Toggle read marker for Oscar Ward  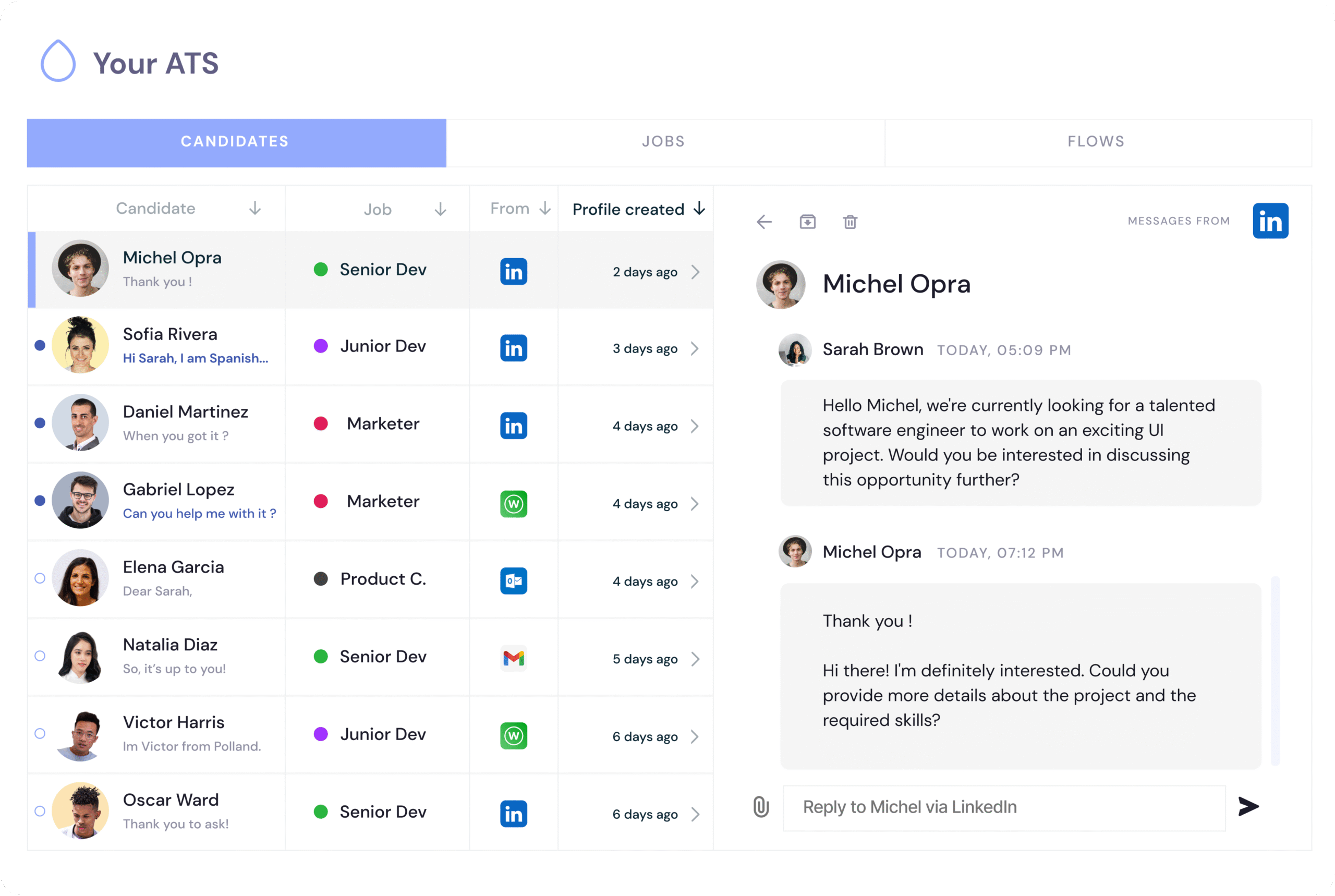40,812
